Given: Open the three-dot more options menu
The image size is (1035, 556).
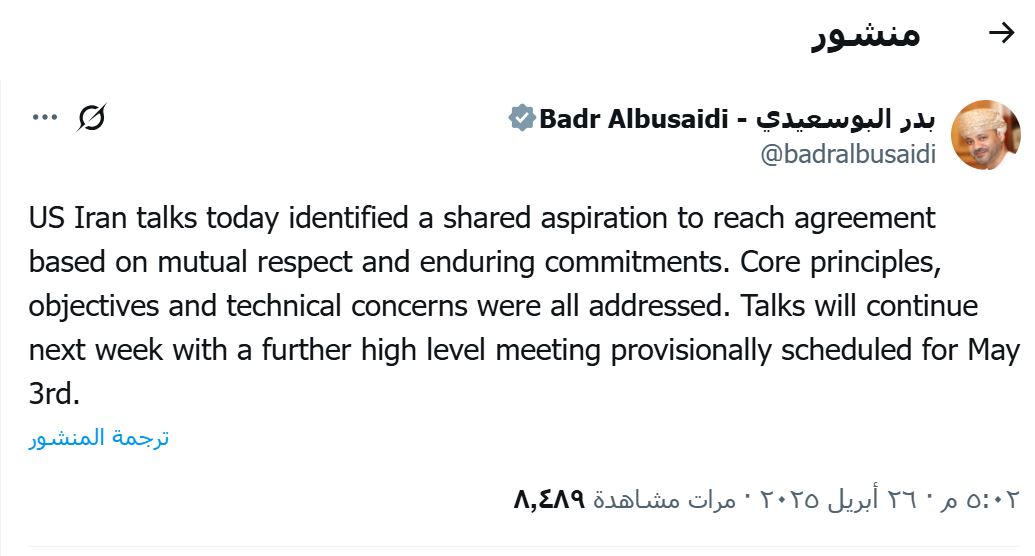Looking at the screenshot, I should coord(45,118).
